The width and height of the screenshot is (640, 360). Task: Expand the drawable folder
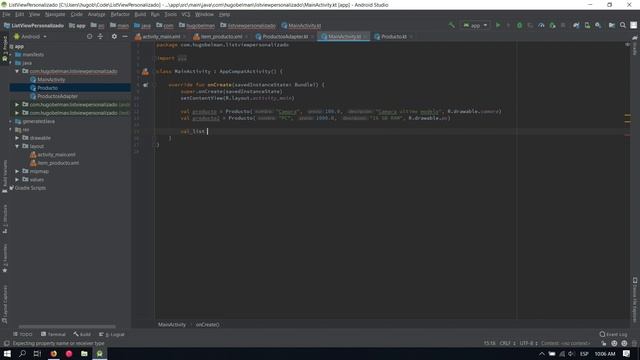[17, 138]
